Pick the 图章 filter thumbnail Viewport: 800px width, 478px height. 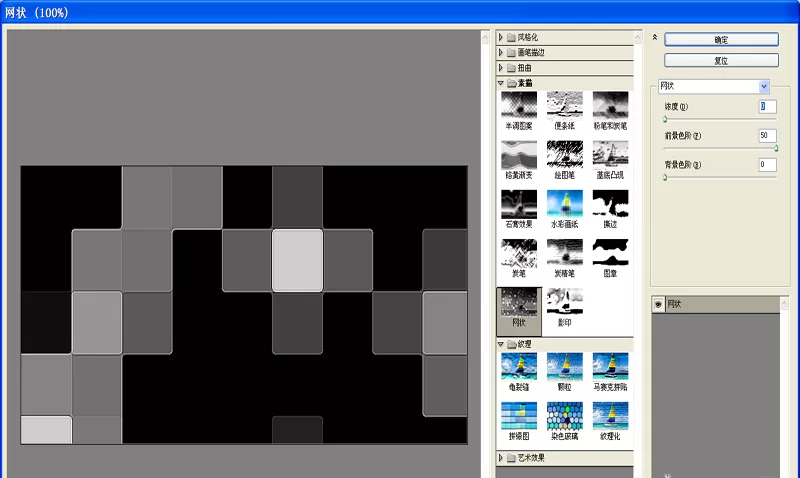[x=610, y=253]
